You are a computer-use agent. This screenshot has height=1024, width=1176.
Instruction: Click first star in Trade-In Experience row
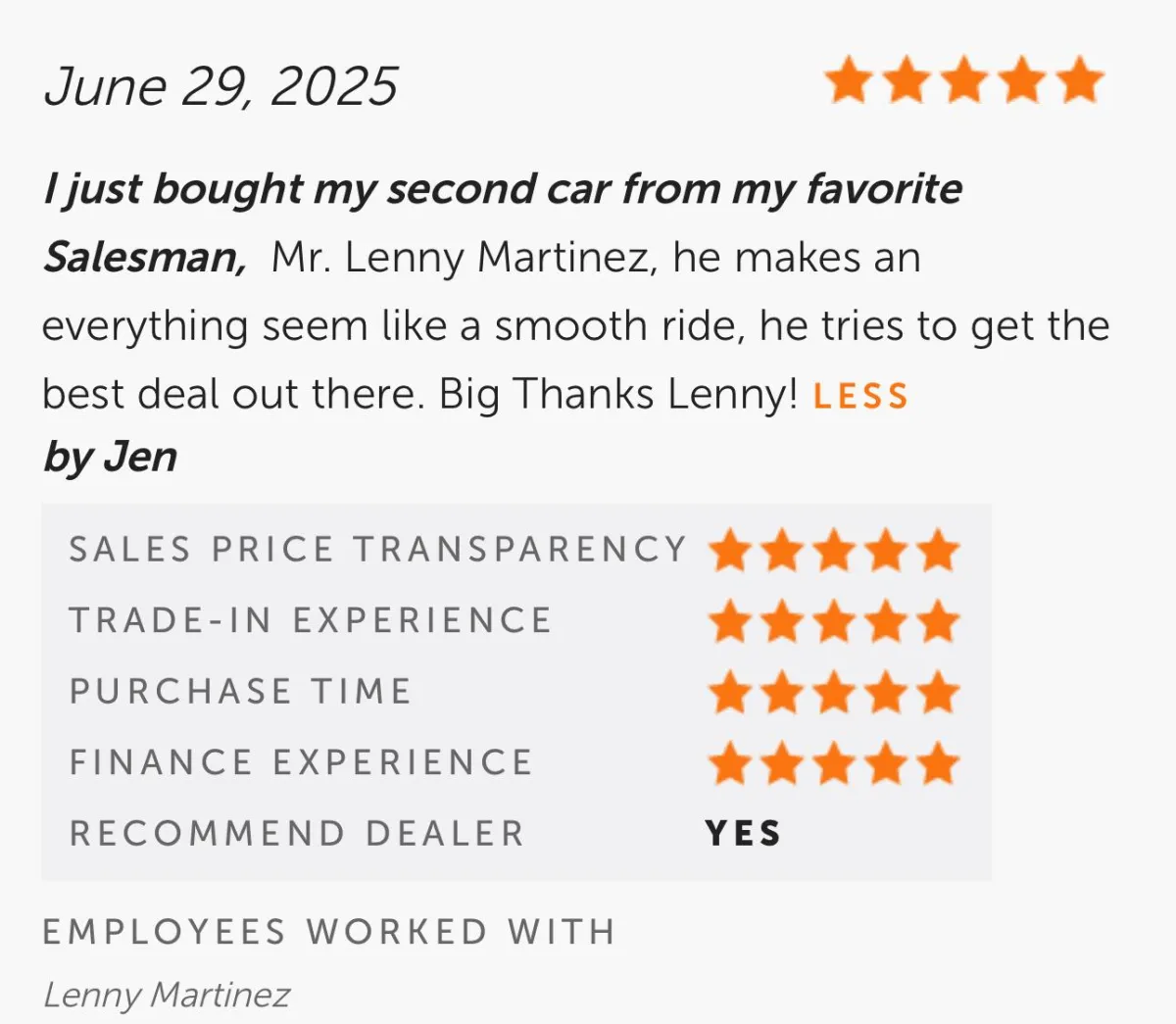[730, 621]
